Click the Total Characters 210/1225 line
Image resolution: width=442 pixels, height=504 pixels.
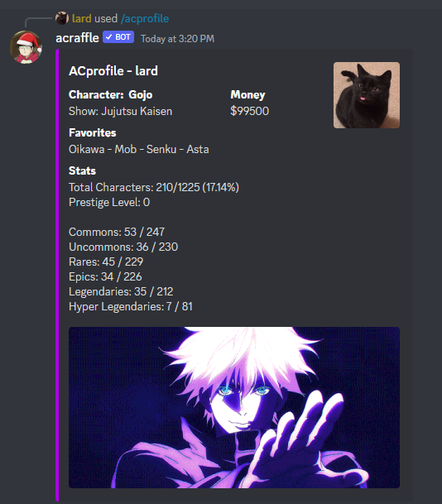[154, 187]
